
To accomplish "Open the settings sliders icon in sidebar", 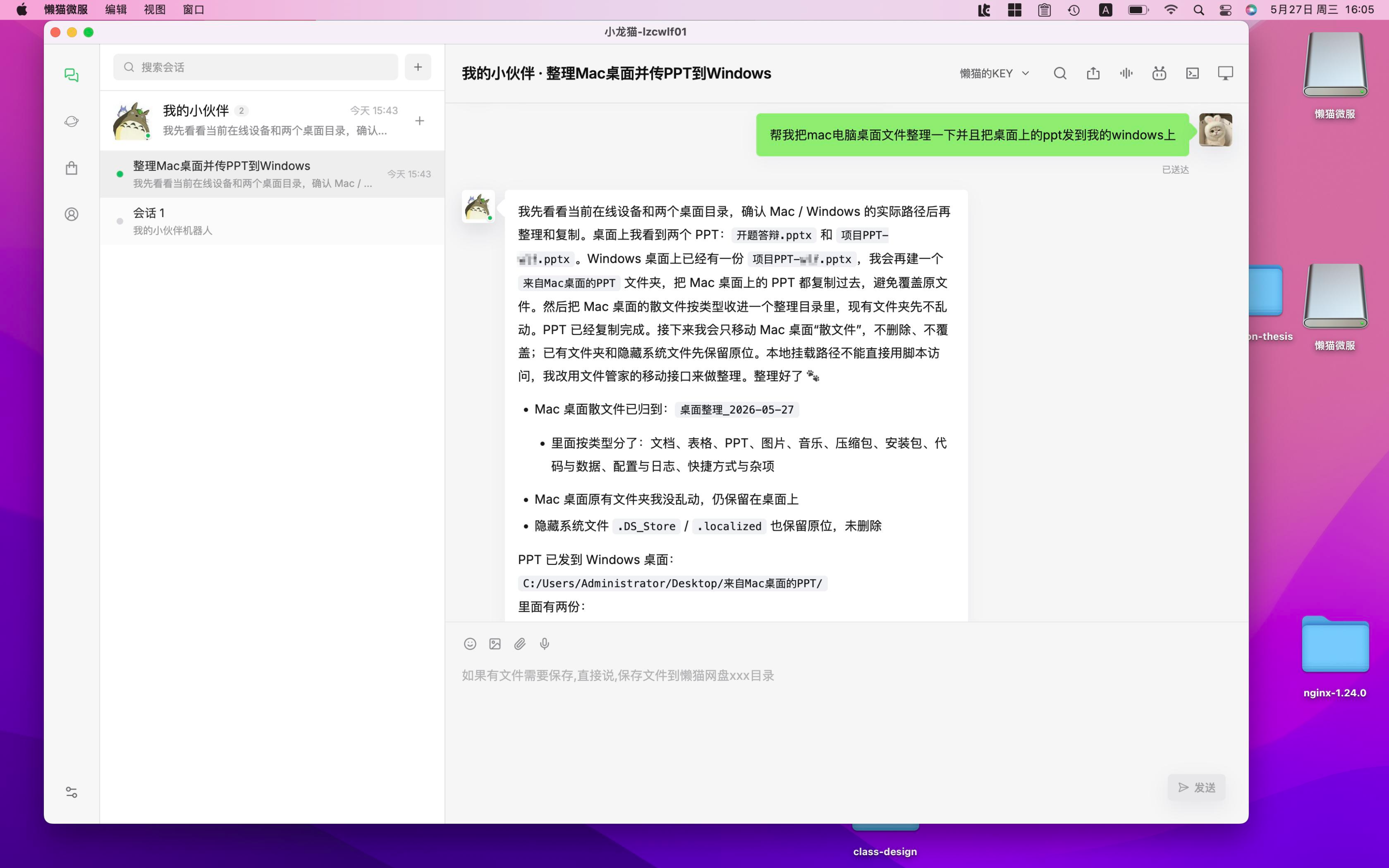I will [71, 792].
